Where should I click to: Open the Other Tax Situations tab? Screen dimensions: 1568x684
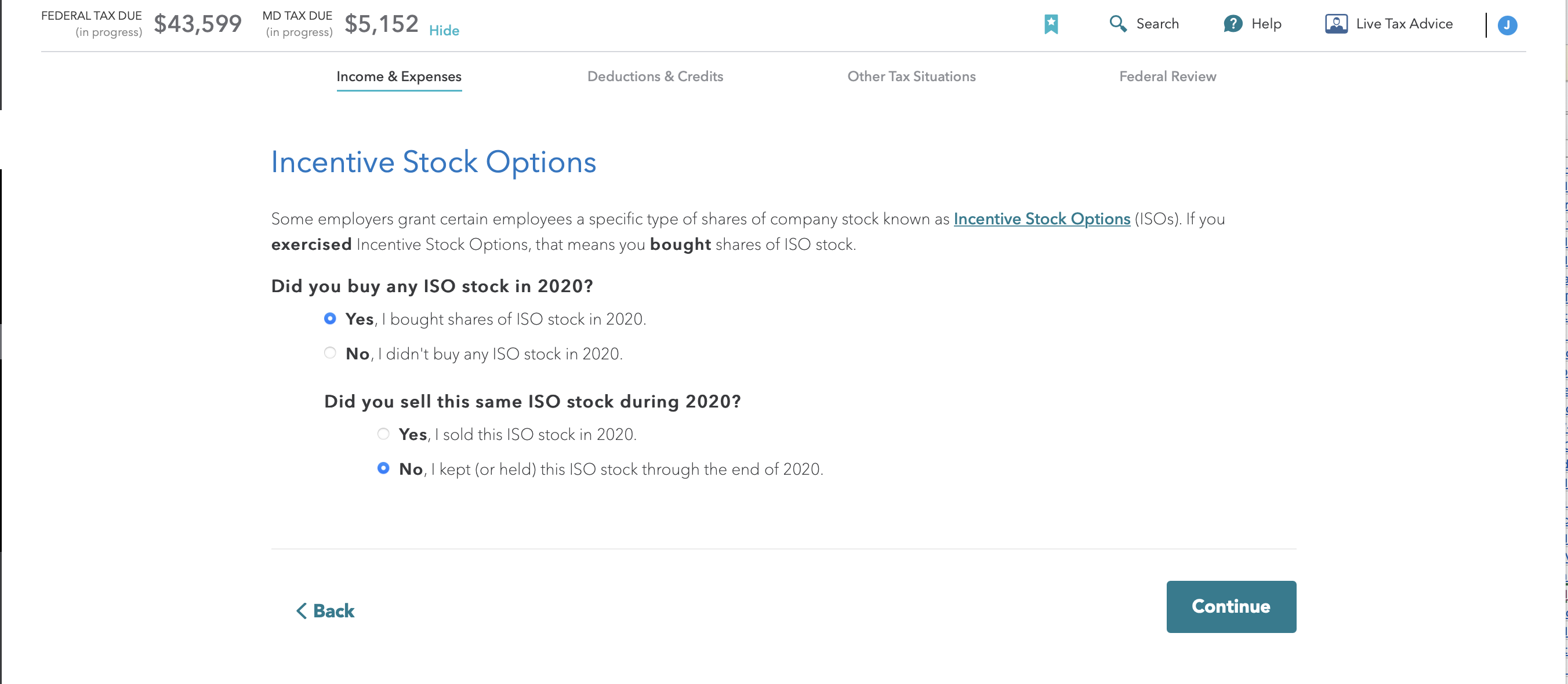911,77
